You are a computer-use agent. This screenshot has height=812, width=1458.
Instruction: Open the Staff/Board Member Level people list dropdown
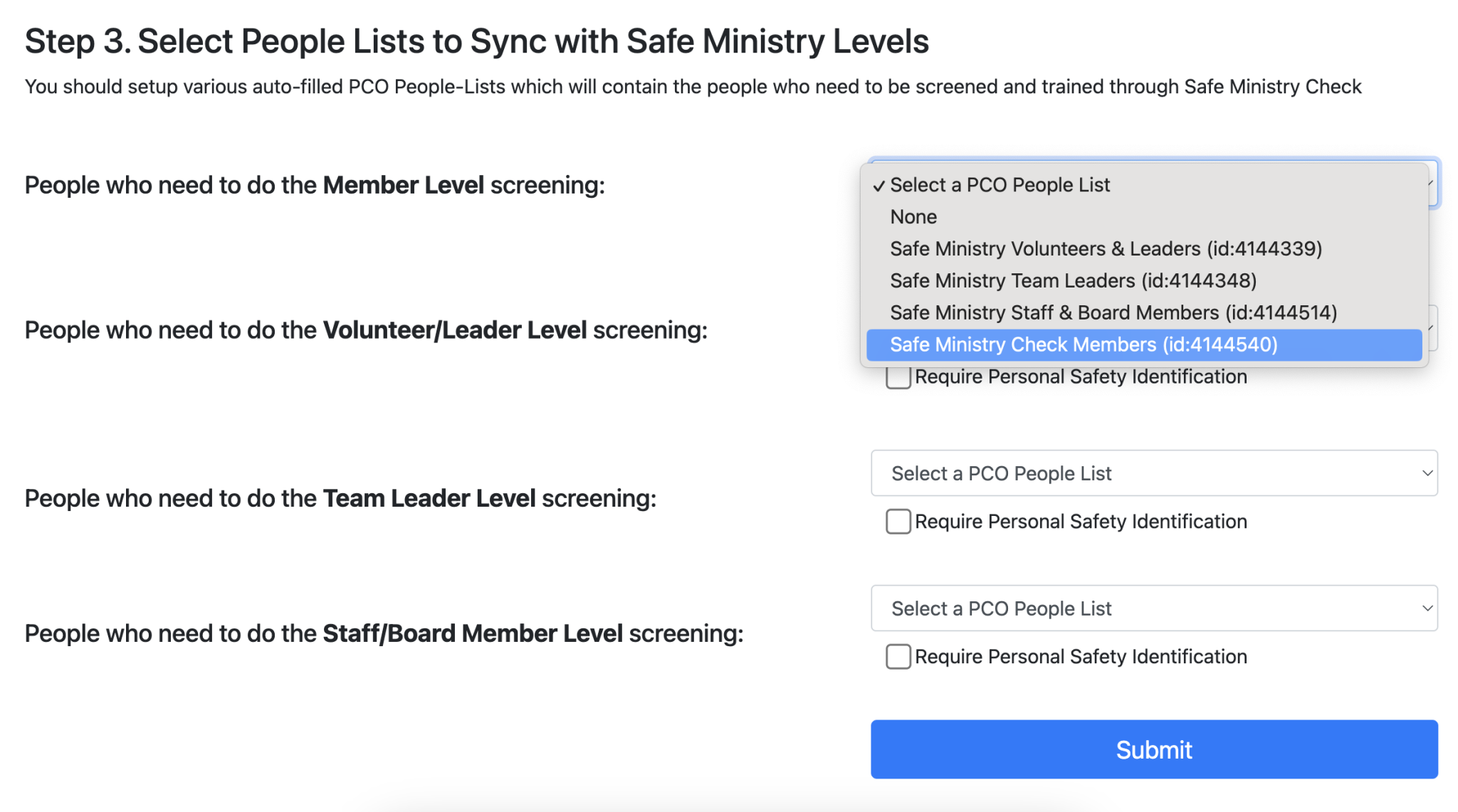[1153, 608]
